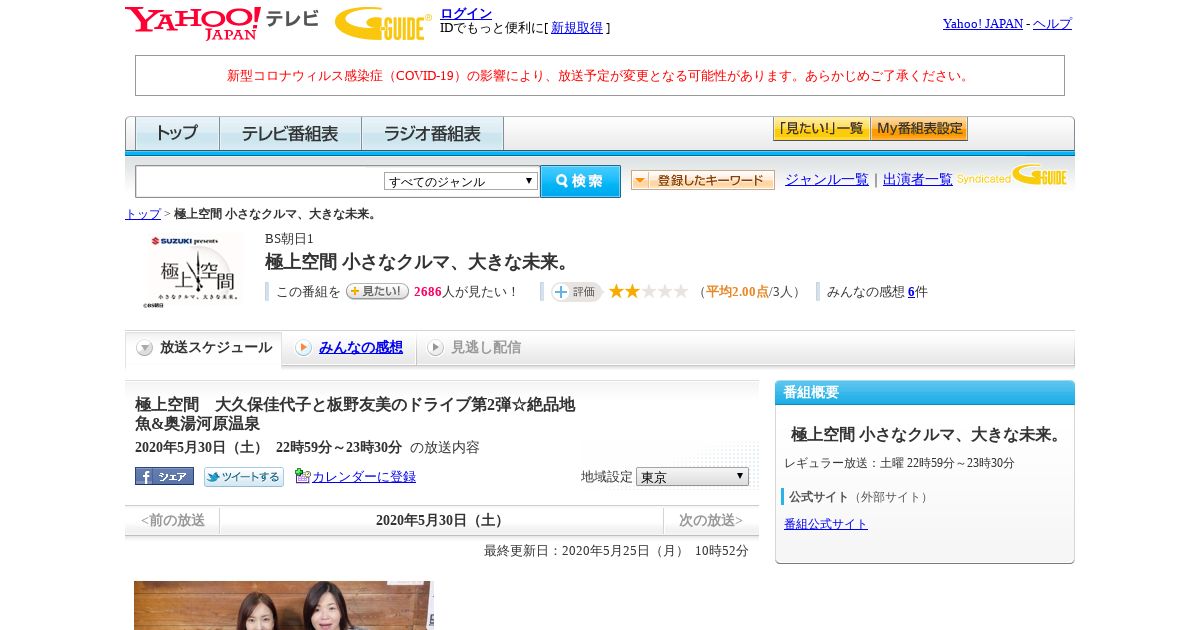The width and height of the screenshot is (1200, 630).
Task: Click the 平均2.00点 rating text
Action: click(737, 292)
